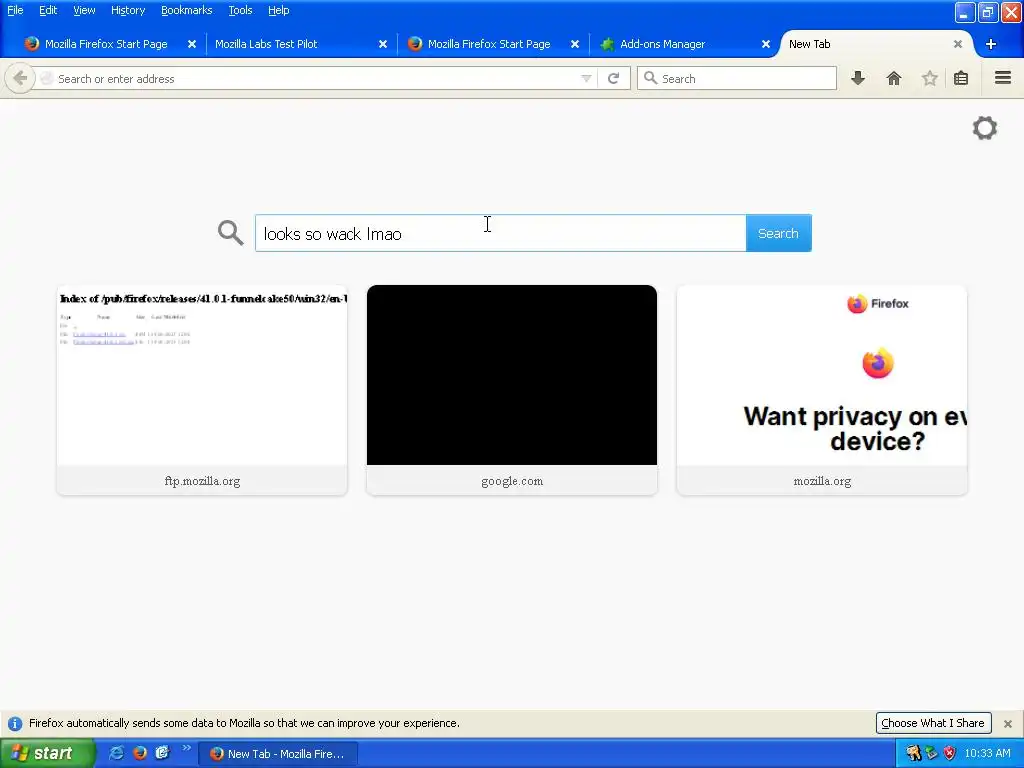Open the Windows Start button
Image resolution: width=1024 pixels, height=768 pixels.
(47, 753)
